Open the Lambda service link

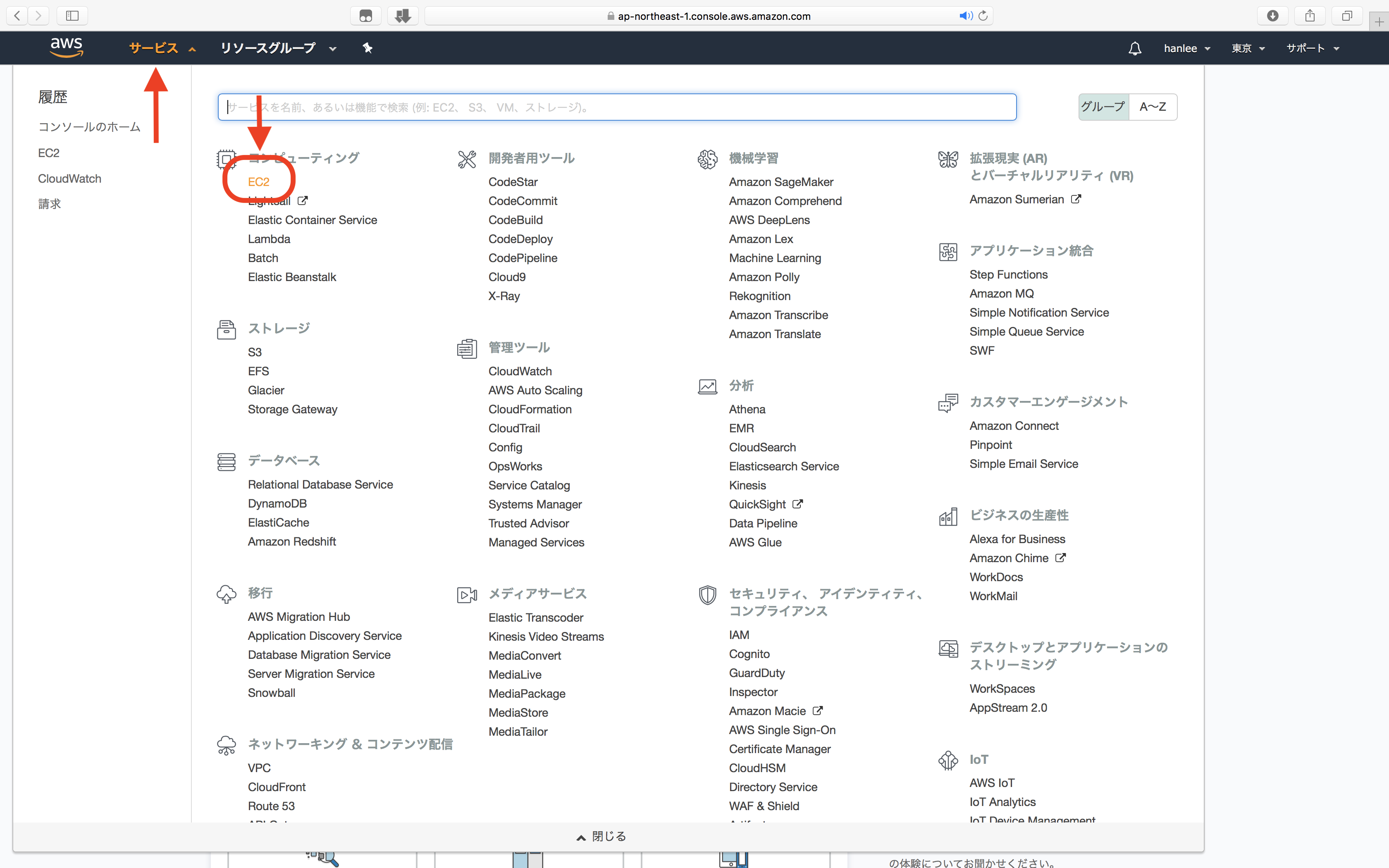[269, 239]
